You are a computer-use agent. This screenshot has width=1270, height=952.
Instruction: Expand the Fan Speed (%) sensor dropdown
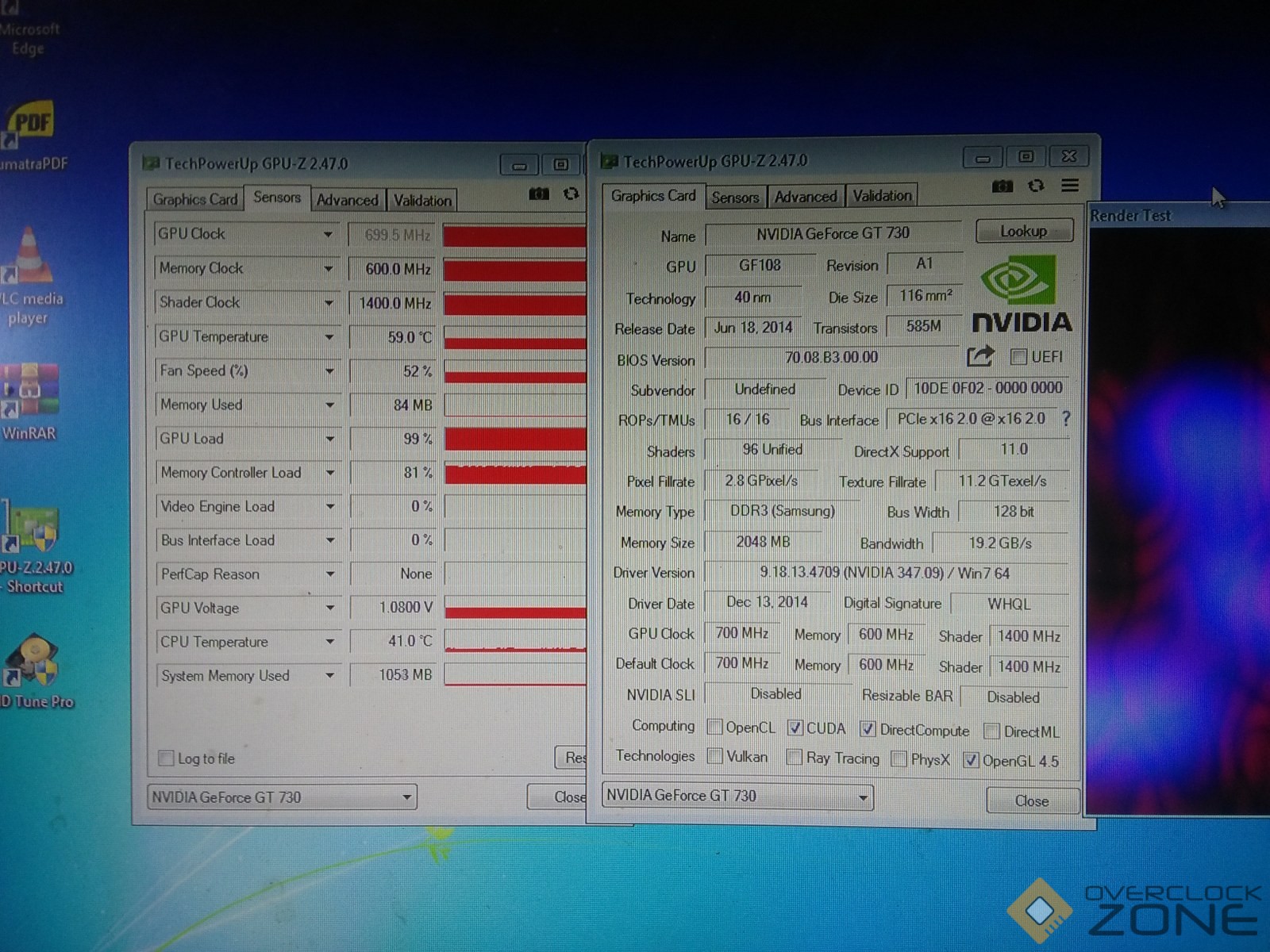[x=329, y=371]
